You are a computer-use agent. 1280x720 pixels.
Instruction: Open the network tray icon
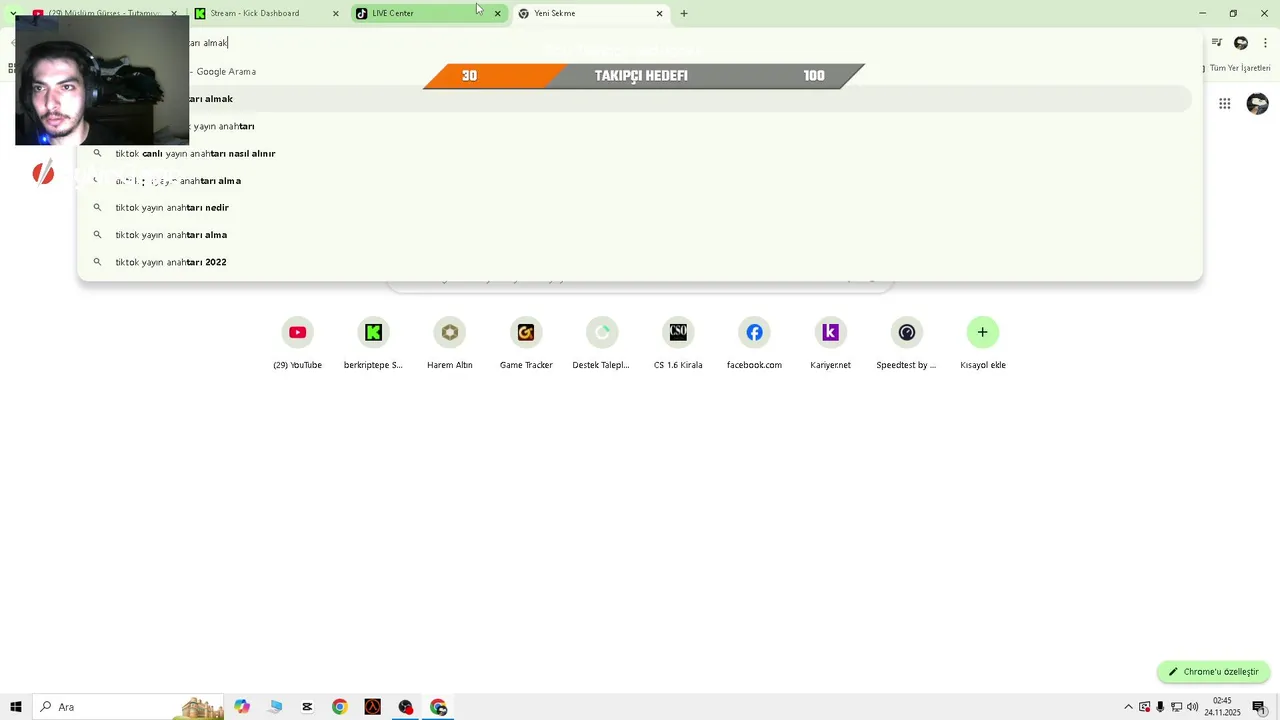1176,707
